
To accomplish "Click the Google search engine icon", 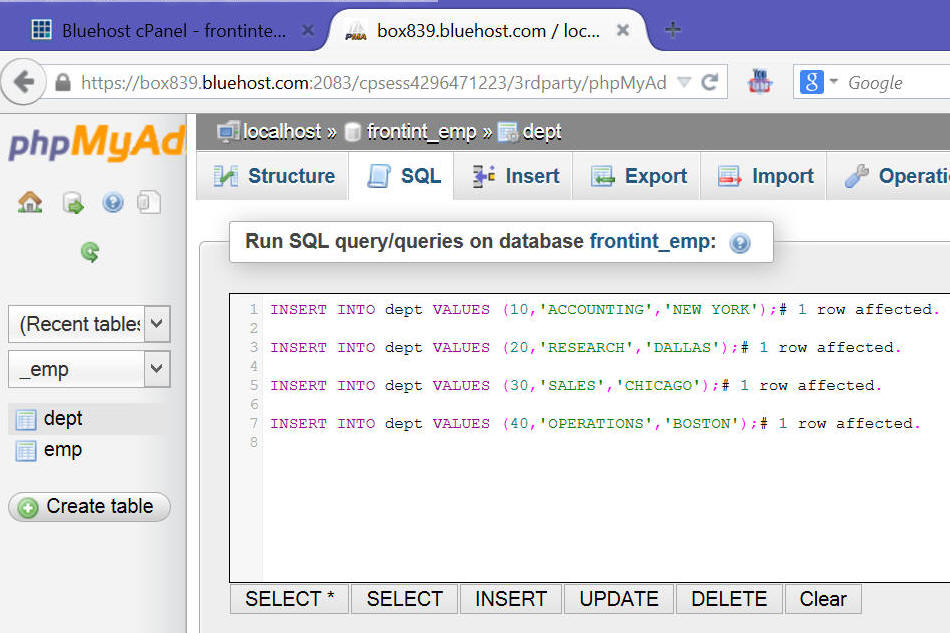I will tap(811, 82).
